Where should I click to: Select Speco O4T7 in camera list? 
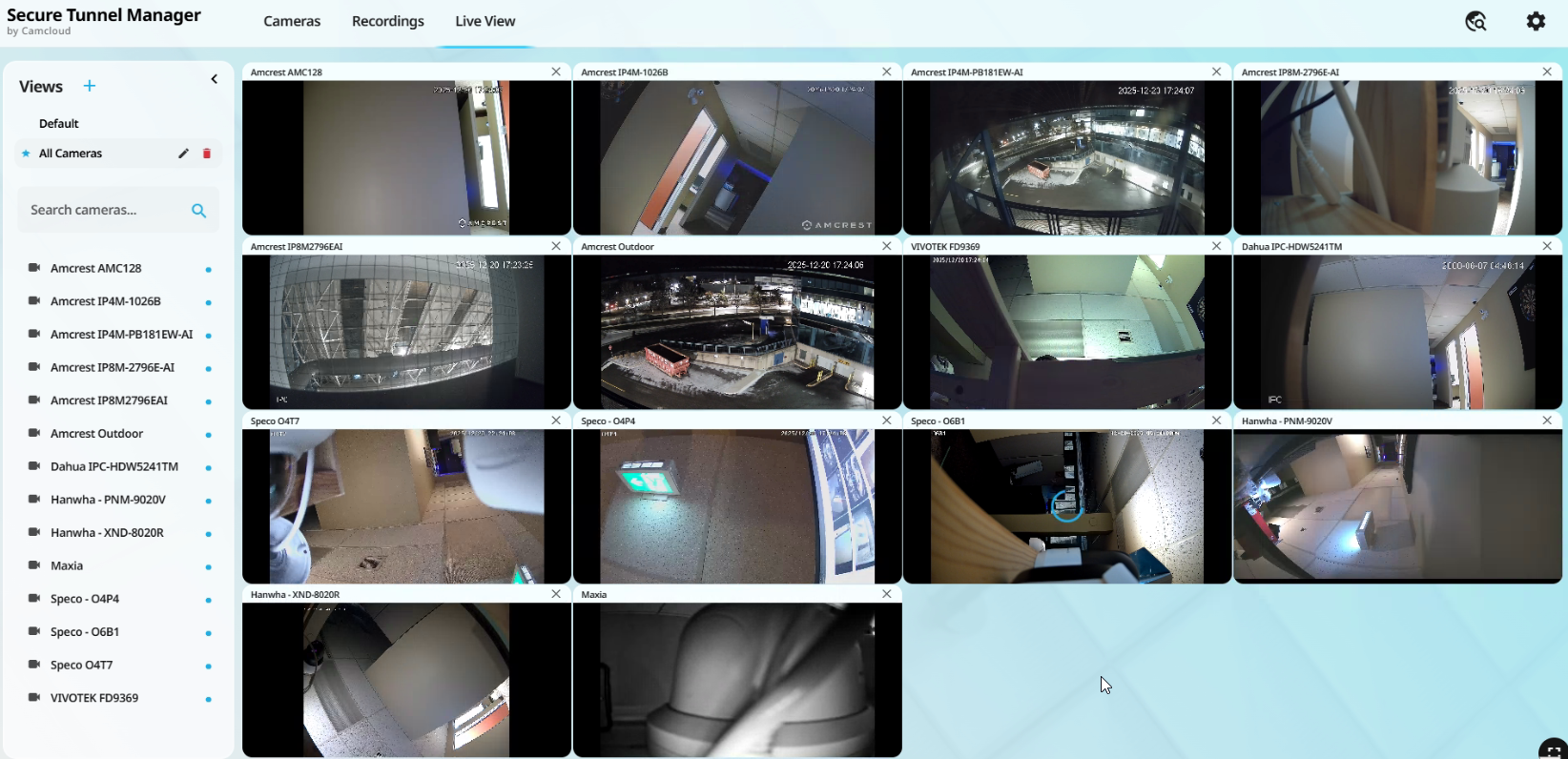tap(119, 666)
